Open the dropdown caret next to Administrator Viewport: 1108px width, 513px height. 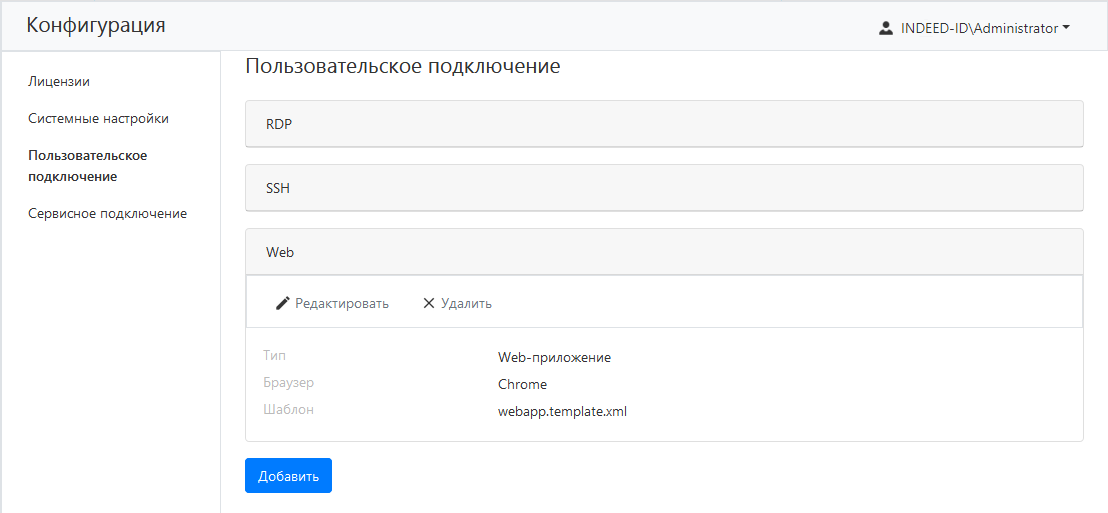[x=1066, y=28]
